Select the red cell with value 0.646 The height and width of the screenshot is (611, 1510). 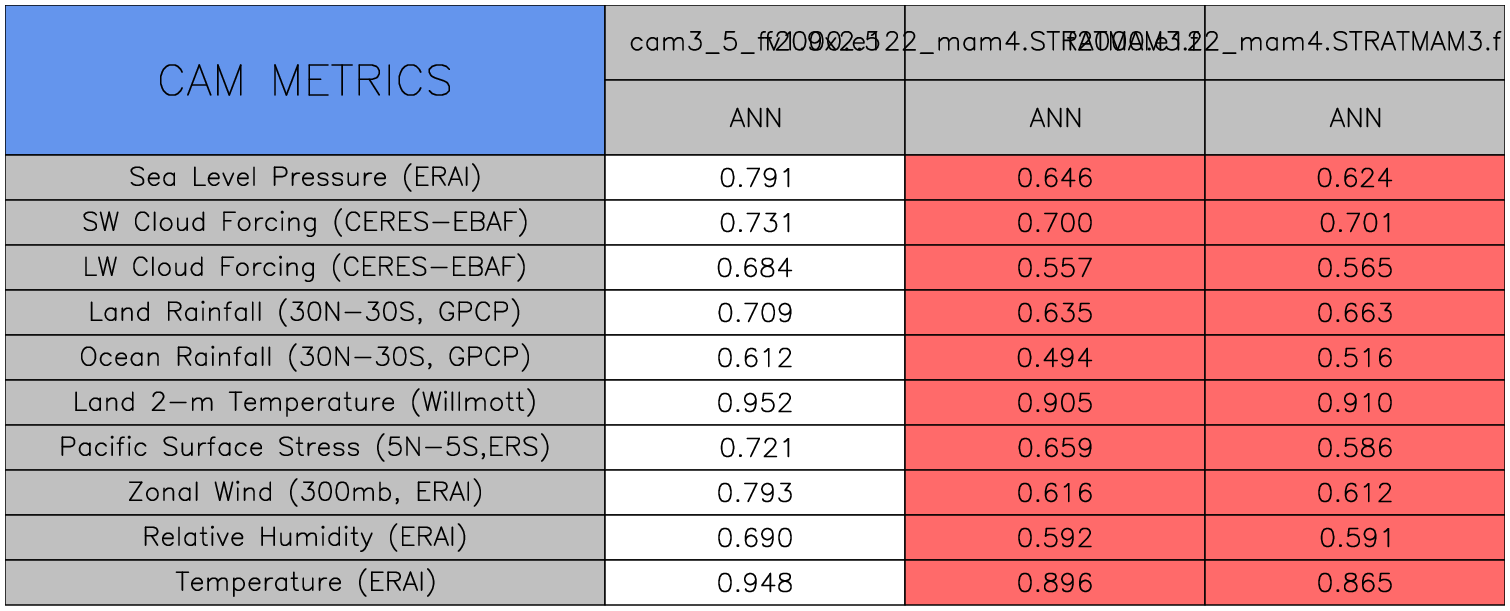[x=1055, y=178]
